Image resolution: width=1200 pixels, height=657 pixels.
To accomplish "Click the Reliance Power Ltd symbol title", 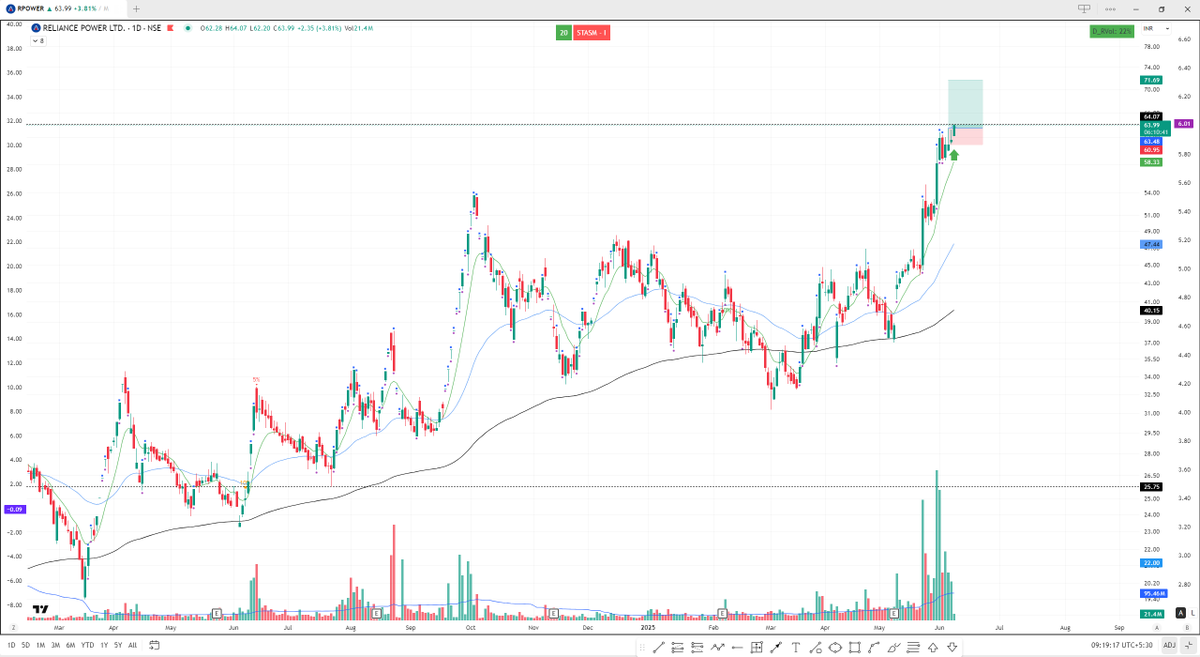I will pos(101,28).
